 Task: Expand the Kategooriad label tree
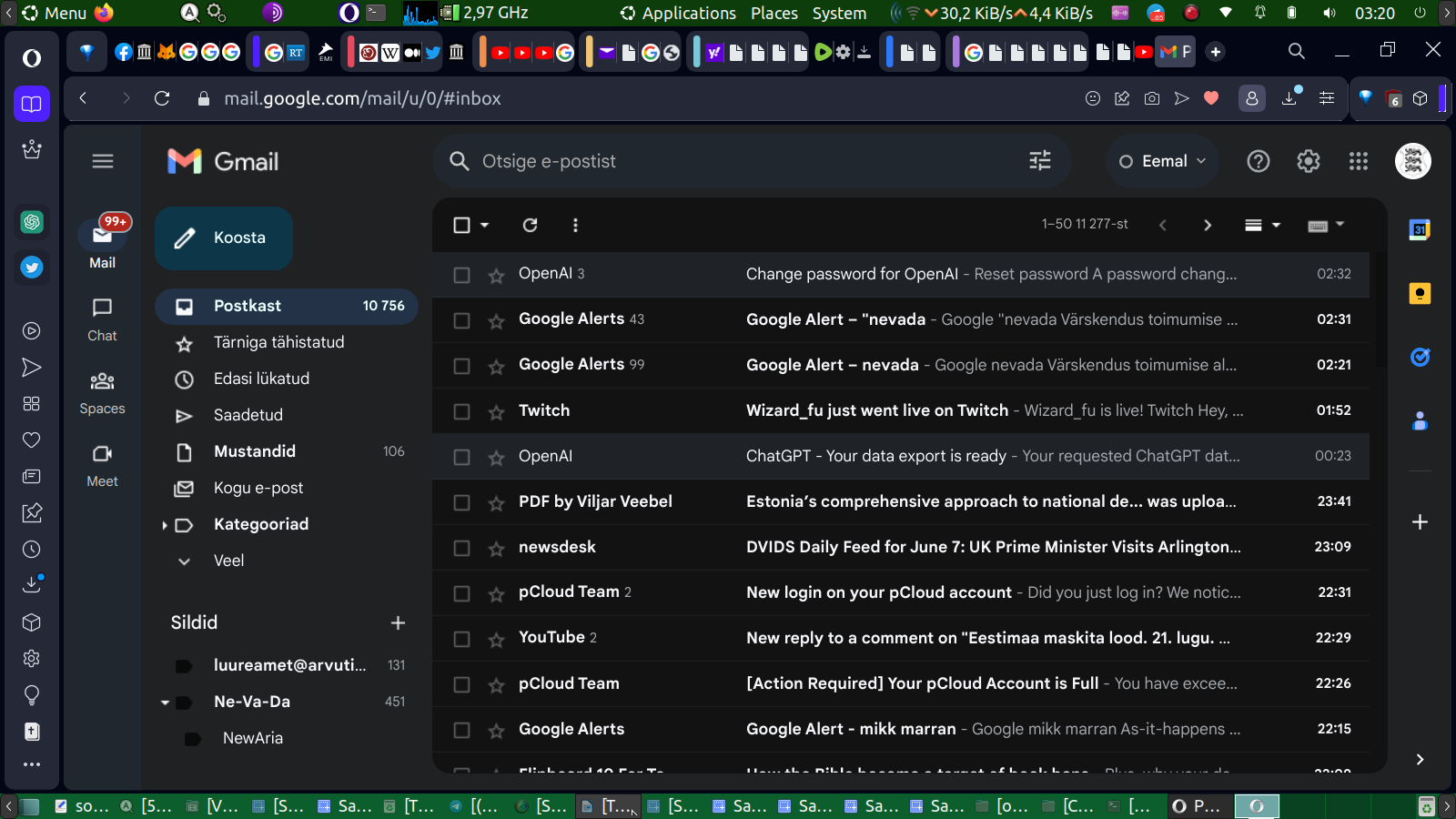click(x=165, y=525)
